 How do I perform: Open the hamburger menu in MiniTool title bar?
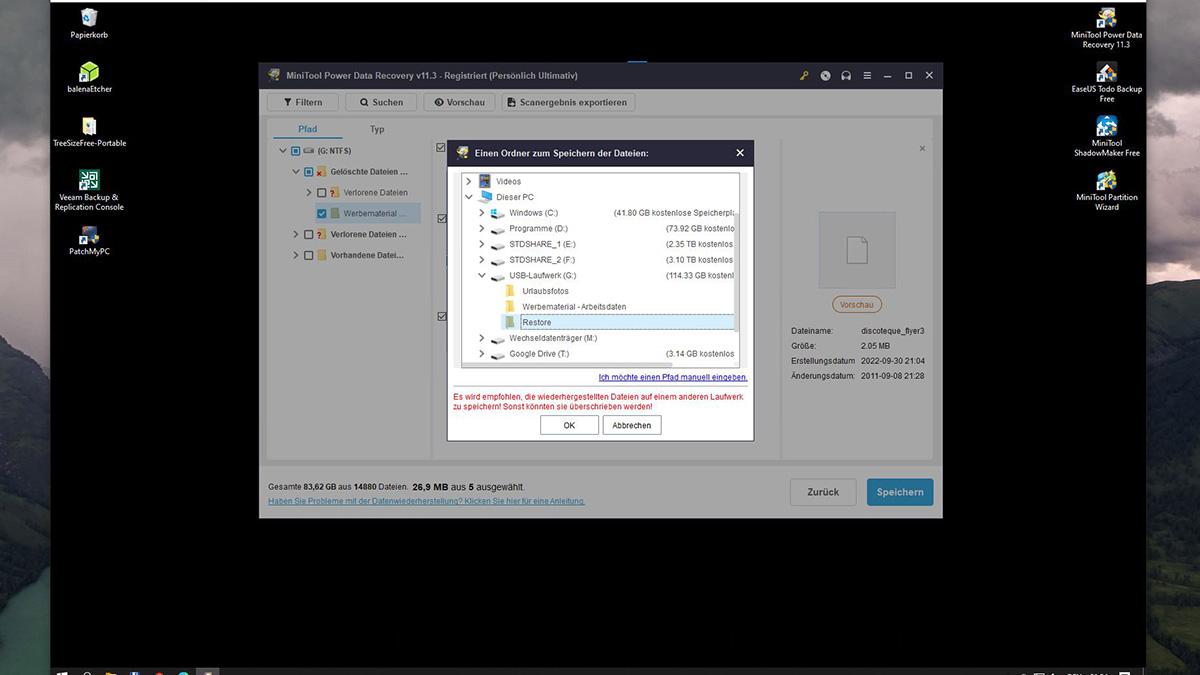tap(867, 75)
